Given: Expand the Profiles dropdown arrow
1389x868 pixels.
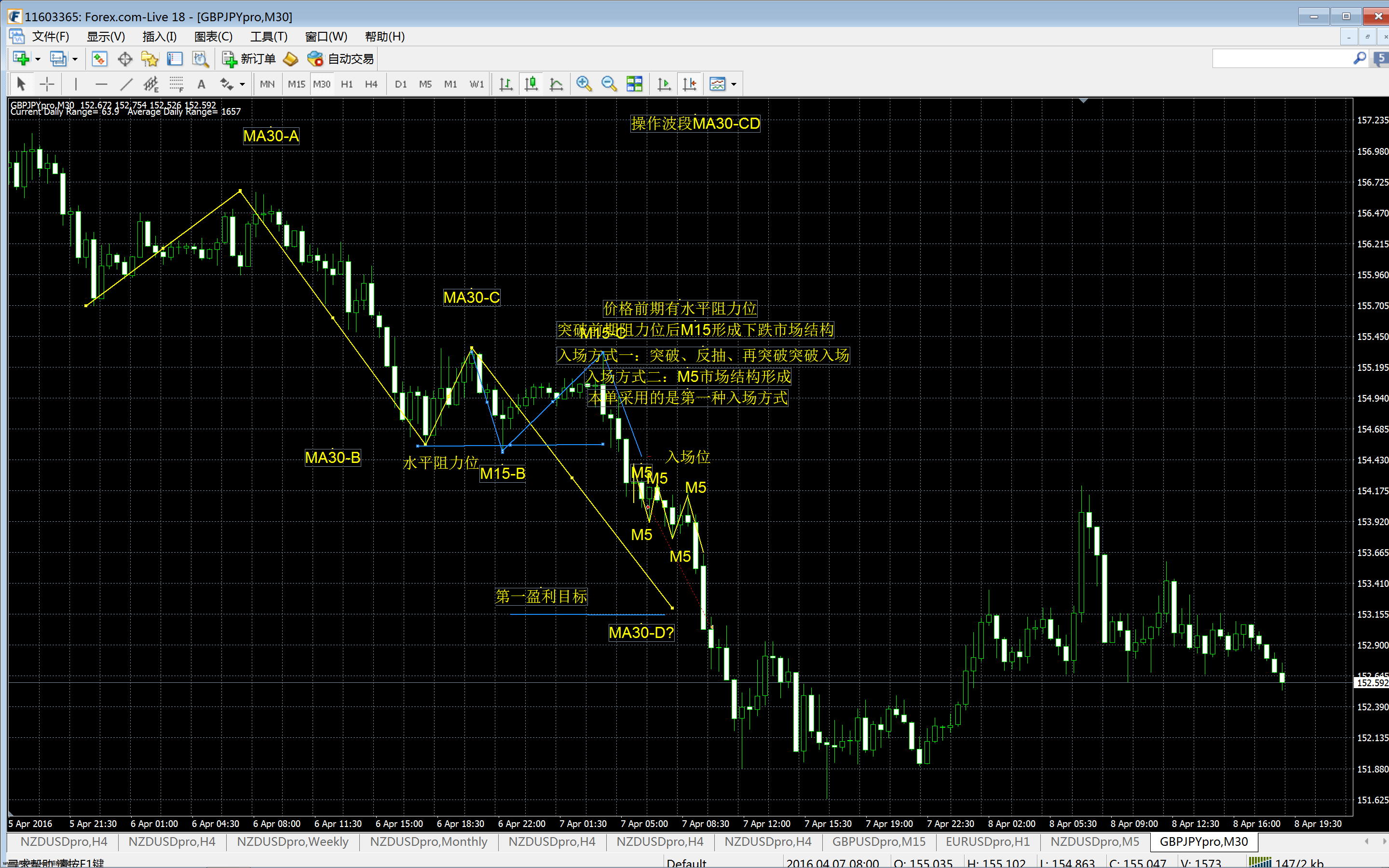Looking at the screenshot, I should pos(75,59).
